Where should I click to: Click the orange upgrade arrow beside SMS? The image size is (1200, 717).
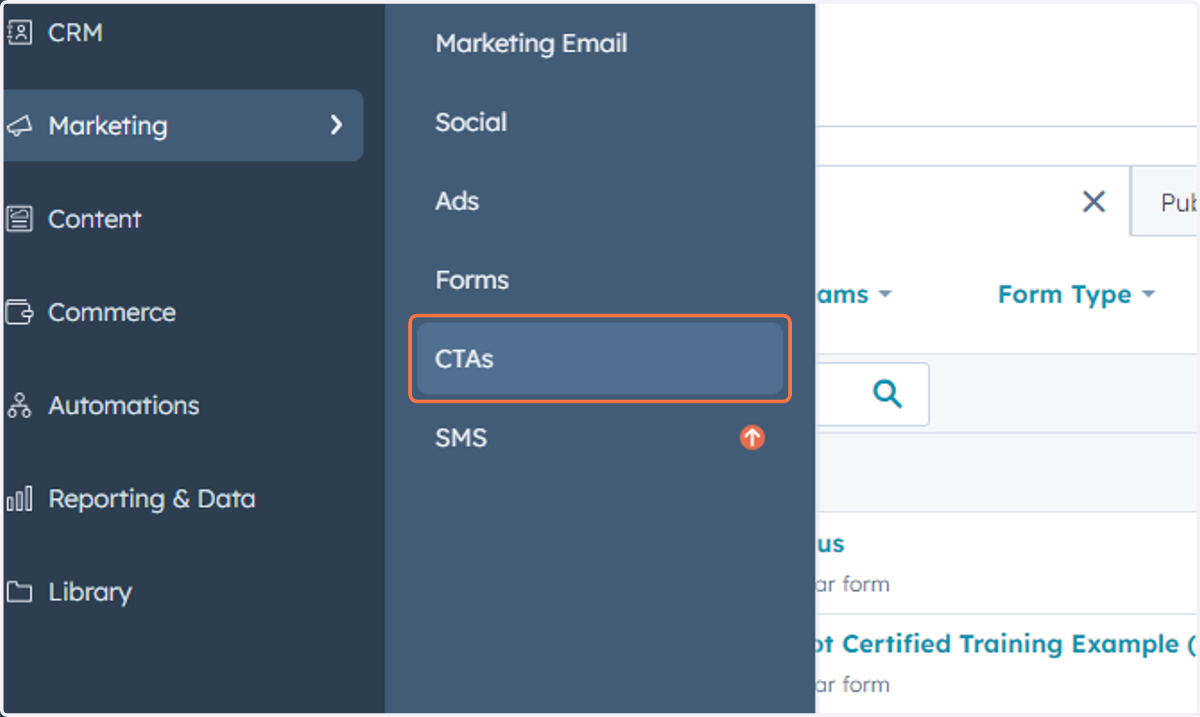[x=752, y=438]
